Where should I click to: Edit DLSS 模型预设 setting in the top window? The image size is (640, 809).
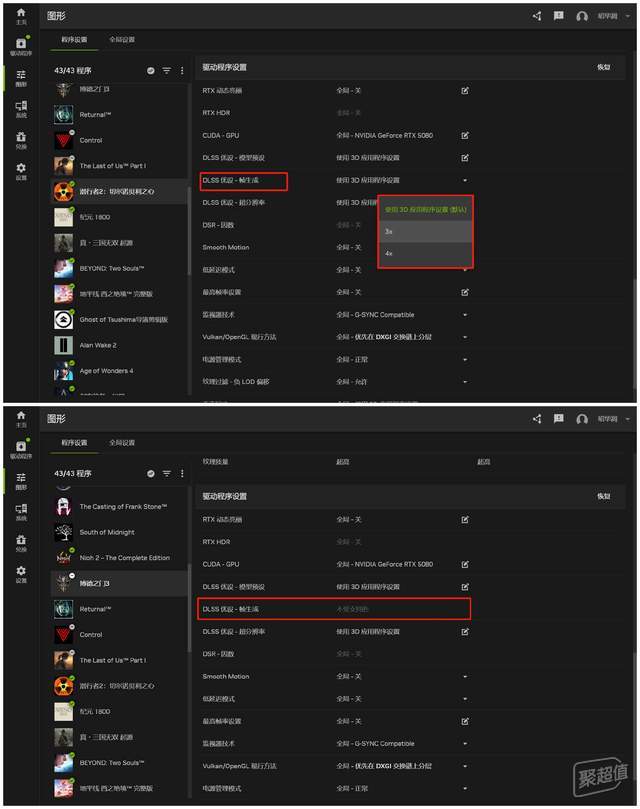point(465,158)
